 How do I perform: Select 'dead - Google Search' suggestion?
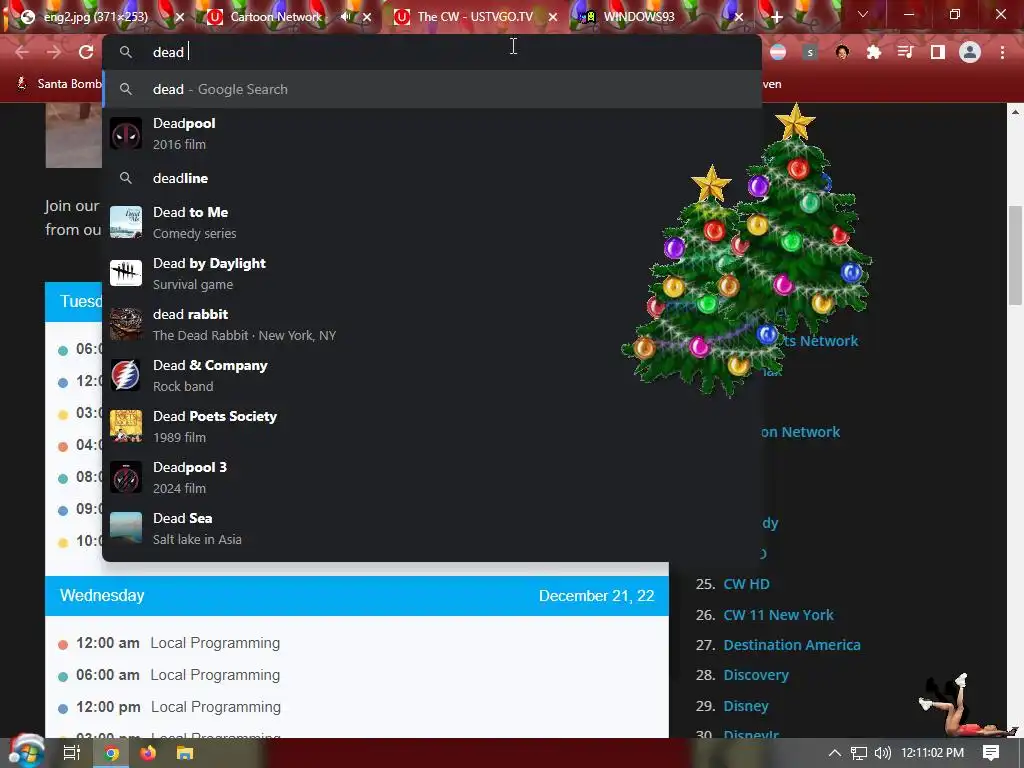(432, 89)
